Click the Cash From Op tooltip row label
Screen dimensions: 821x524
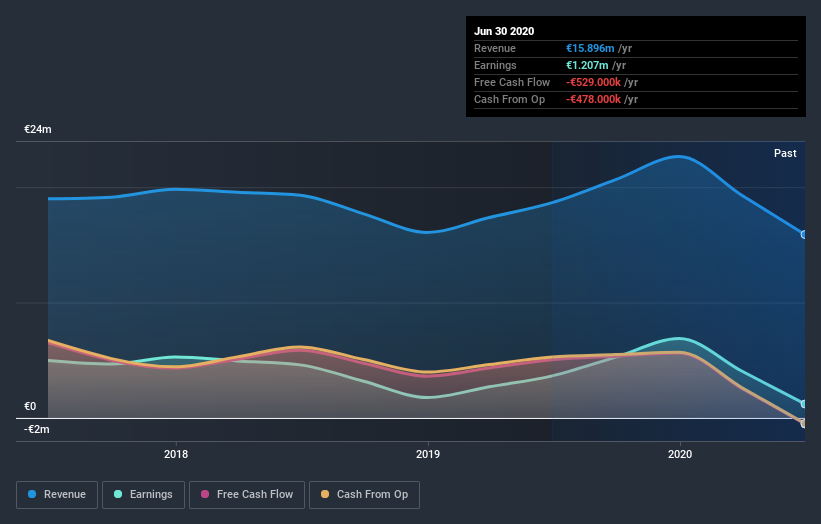coord(509,99)
